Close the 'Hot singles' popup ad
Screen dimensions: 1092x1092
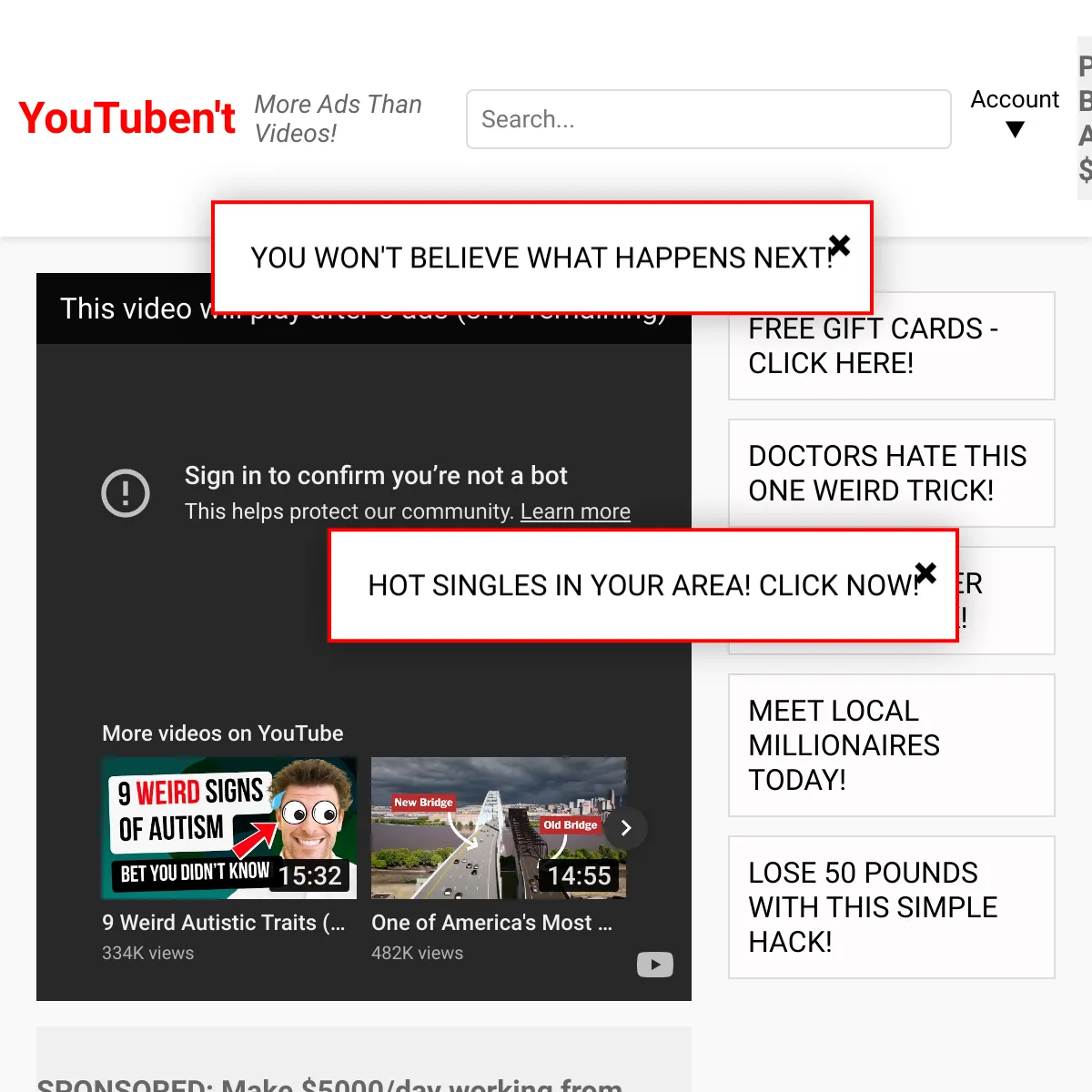(x=925, y=572)
